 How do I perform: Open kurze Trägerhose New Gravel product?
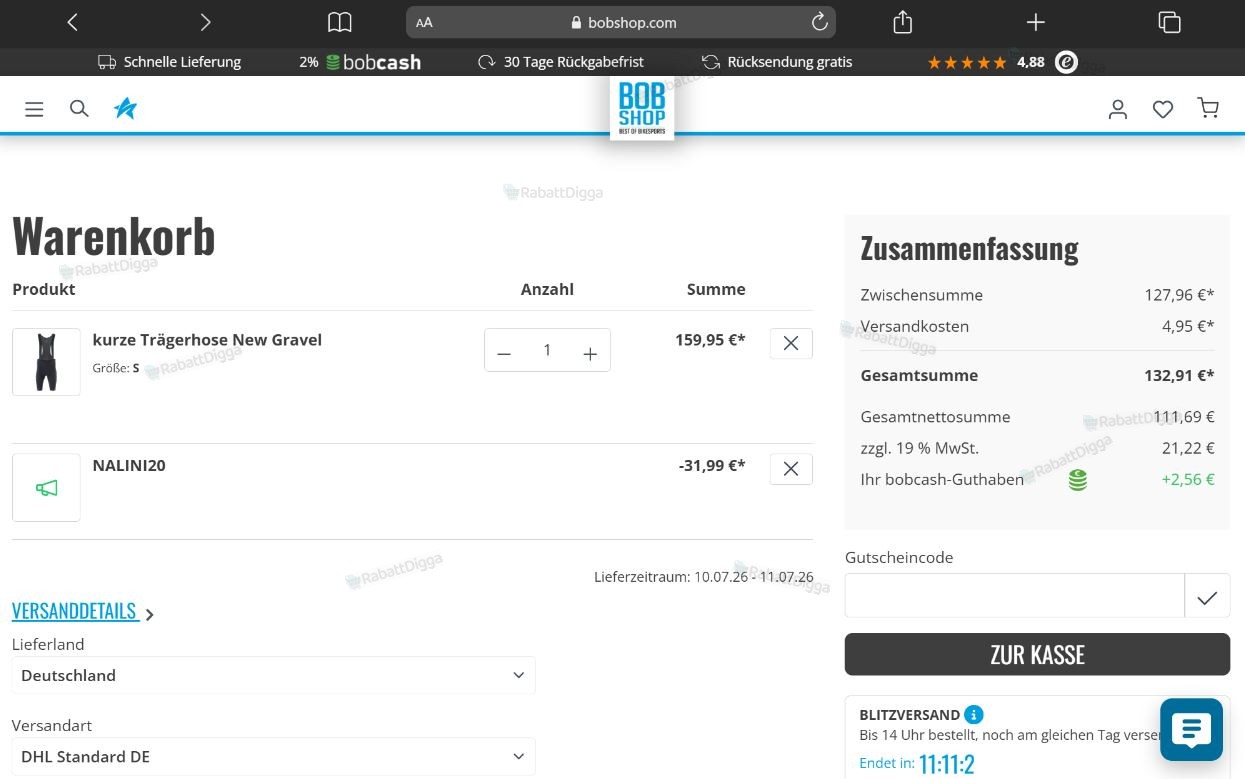207,340
